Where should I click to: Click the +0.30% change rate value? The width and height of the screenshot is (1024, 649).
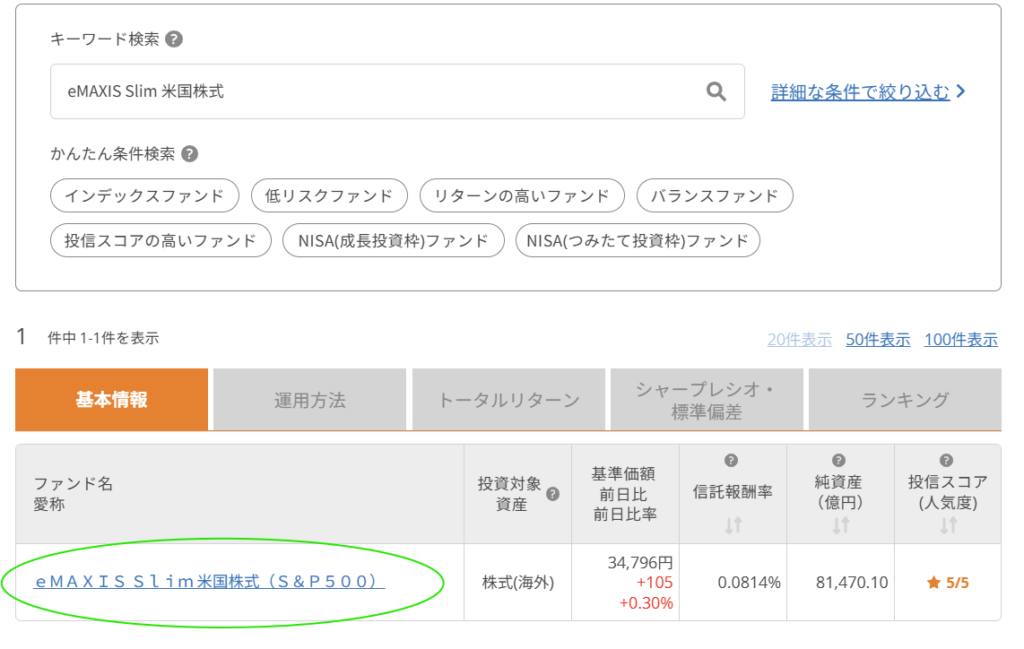tap(646, 603)
